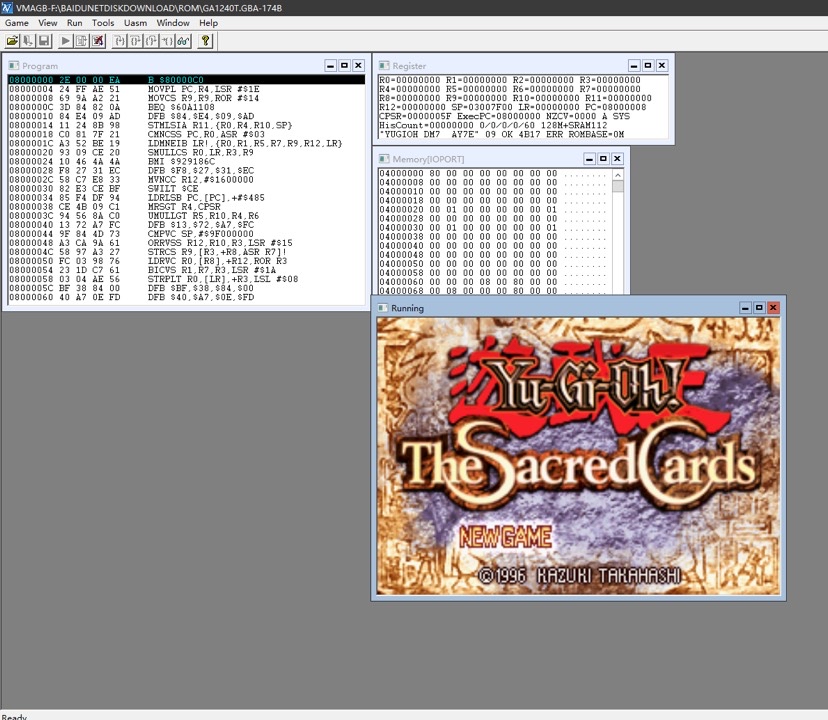828x720 pixels.
Task: Click the stop icon with red X
Action: pyautogui.click(x=98, y=41)
